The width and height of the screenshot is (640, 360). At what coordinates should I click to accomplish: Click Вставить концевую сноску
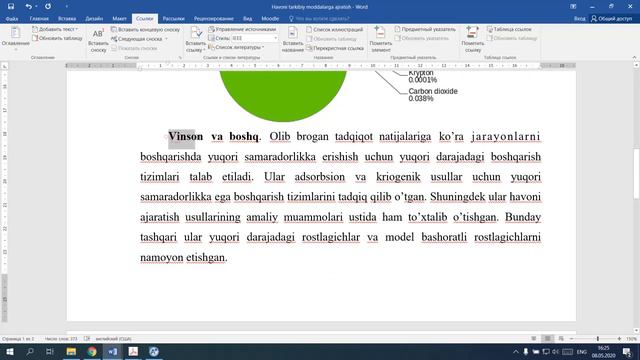(x=145, y=29)
